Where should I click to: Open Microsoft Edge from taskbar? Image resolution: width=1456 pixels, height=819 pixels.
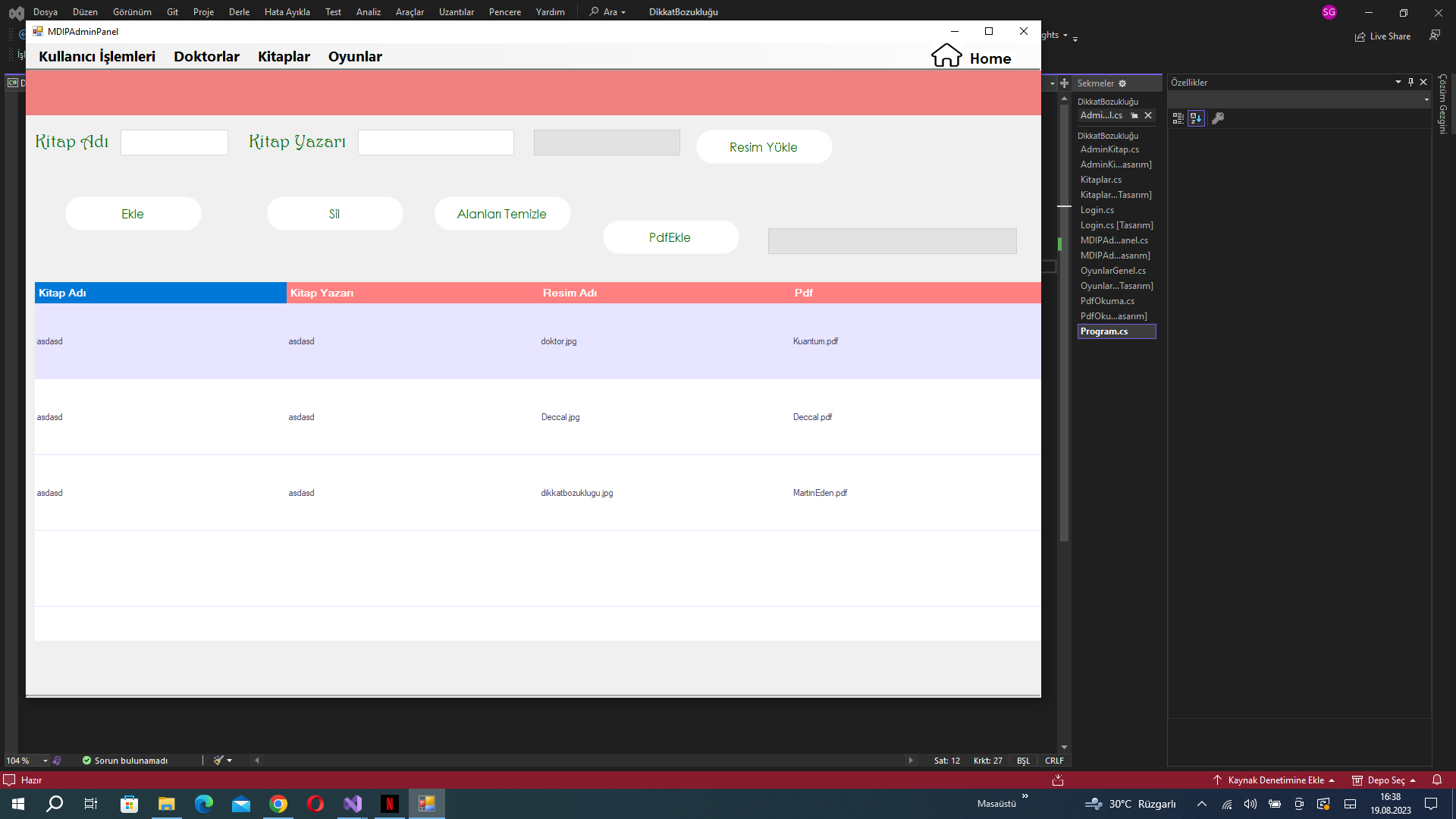[x=203, y=804]
